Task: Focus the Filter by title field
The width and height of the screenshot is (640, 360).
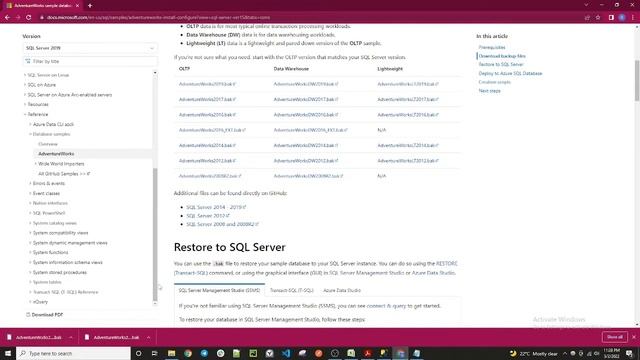Action: pos(90,61)
